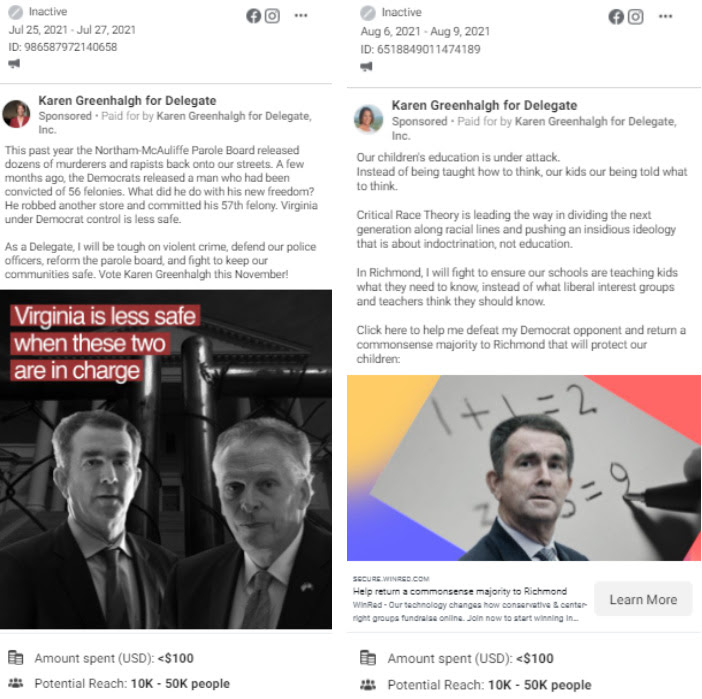Open three-dot menu on left ad
This screenshot has width=702, height=699.
click(x=301, y=16)
